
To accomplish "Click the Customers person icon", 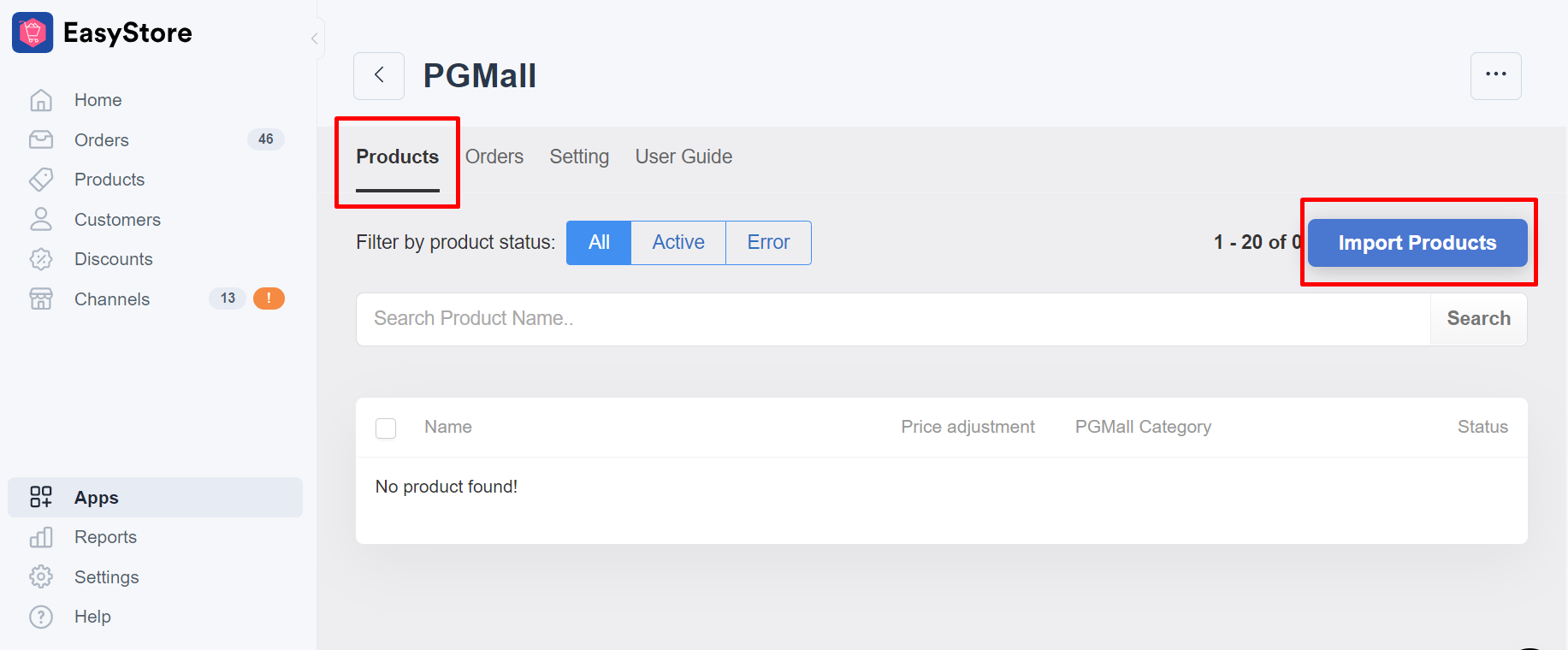I will click(41, 219).
